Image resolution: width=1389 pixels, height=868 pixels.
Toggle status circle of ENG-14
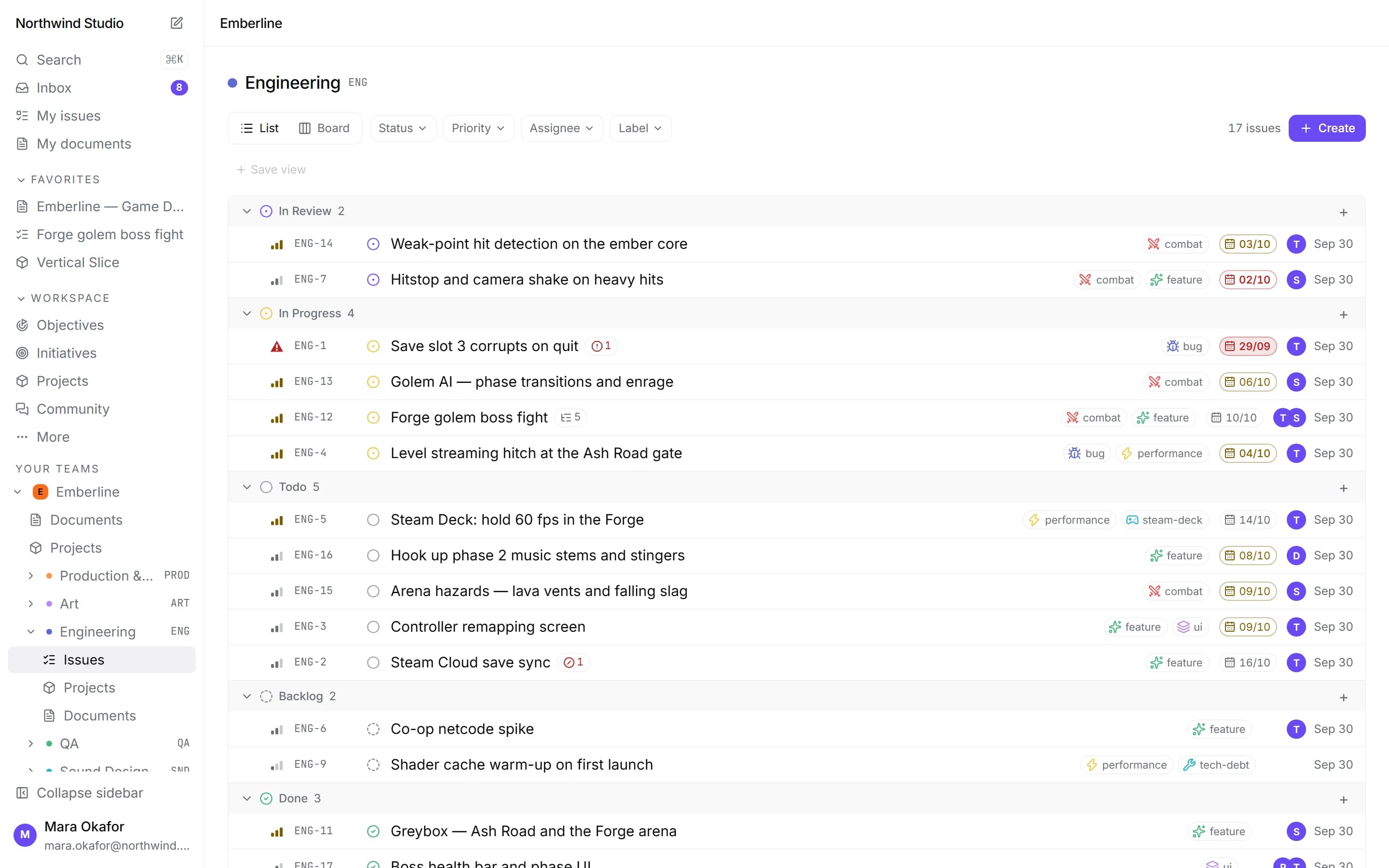[373, 244]
